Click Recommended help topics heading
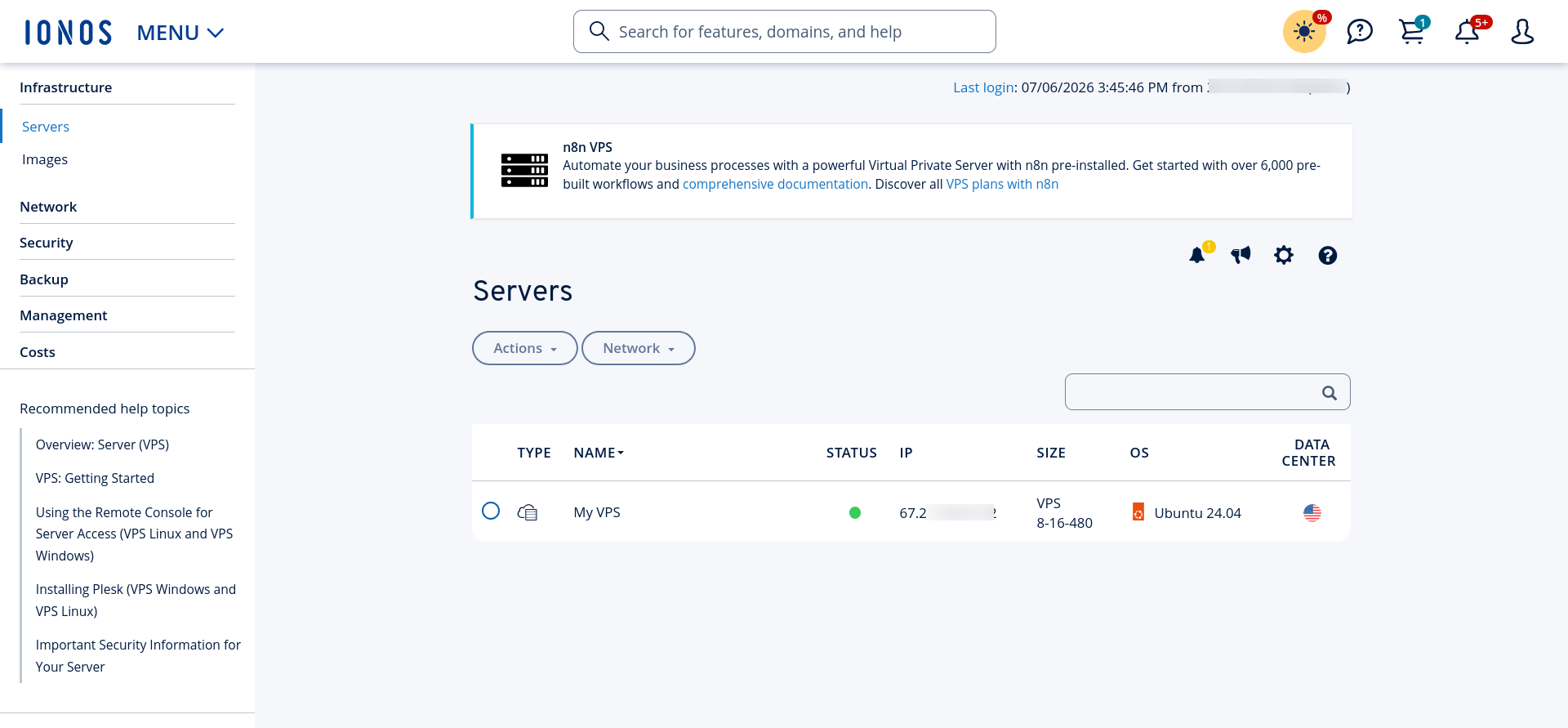This screenshot has height=728, width=1568. point(105,409)
